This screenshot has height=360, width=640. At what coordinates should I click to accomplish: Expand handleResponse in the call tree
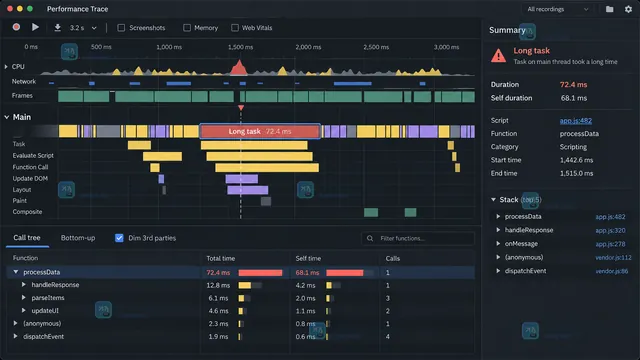point(24,285)
